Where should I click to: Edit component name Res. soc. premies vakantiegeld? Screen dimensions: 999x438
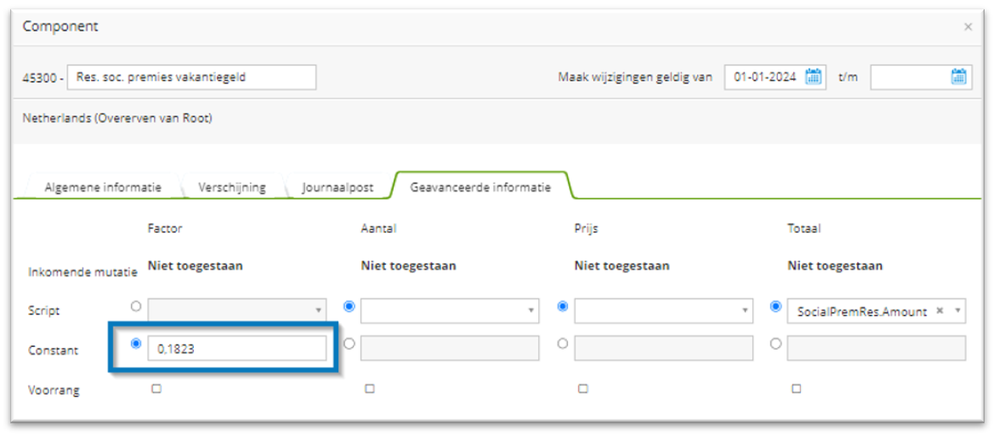191,78
